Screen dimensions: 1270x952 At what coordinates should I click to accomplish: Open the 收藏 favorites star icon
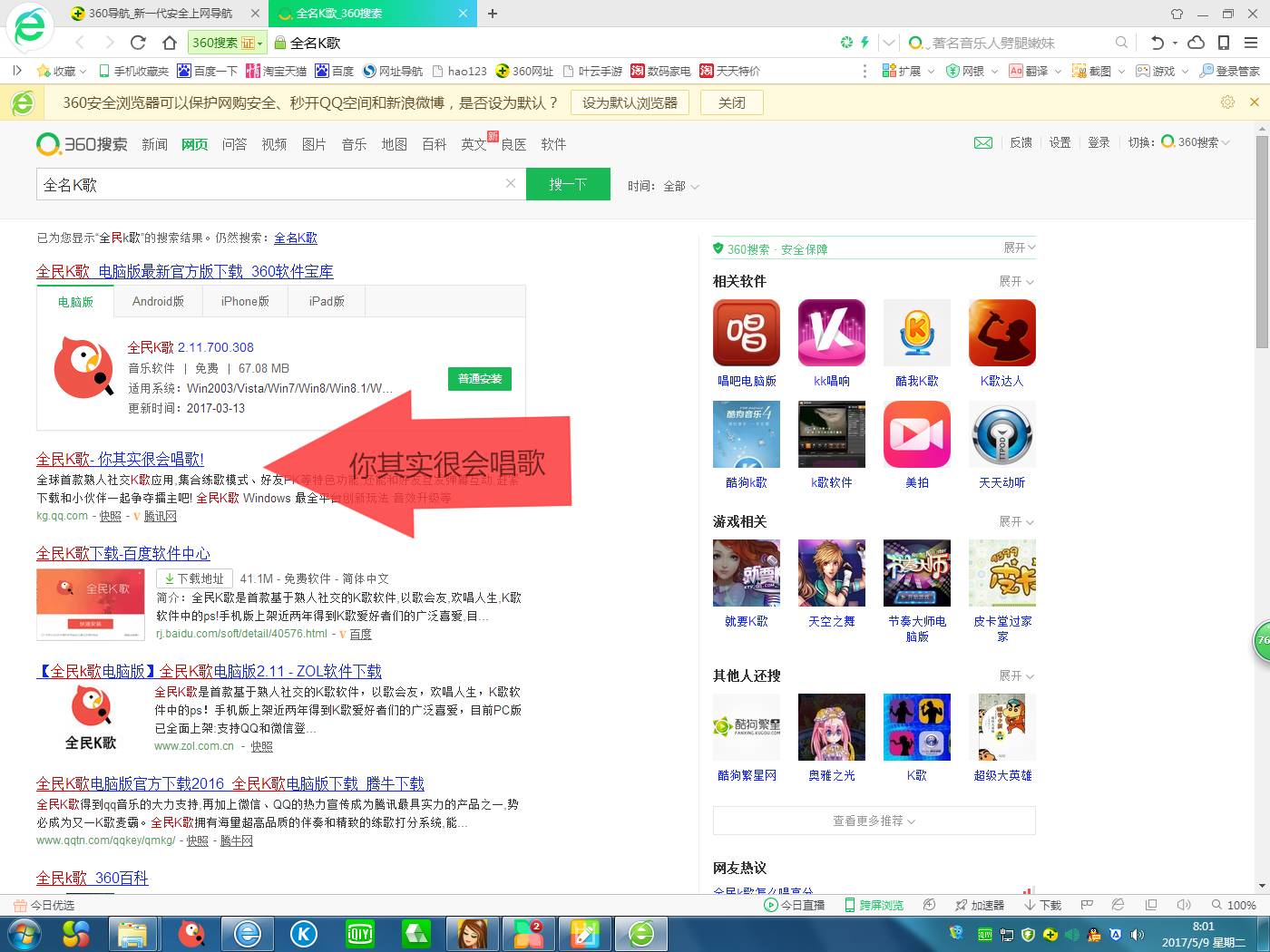(44, 71)
